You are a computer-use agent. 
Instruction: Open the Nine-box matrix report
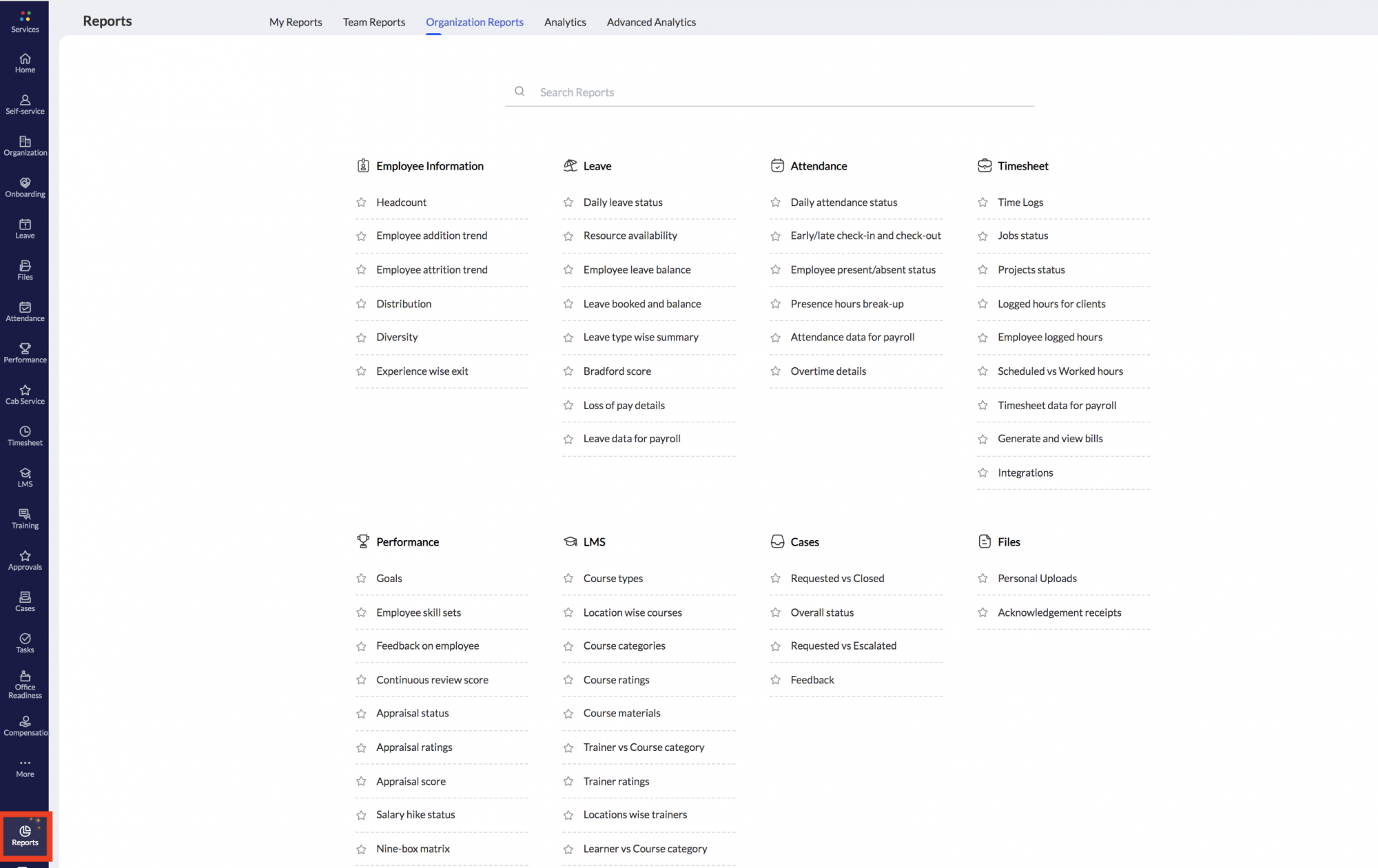click(x=413, y=848)
